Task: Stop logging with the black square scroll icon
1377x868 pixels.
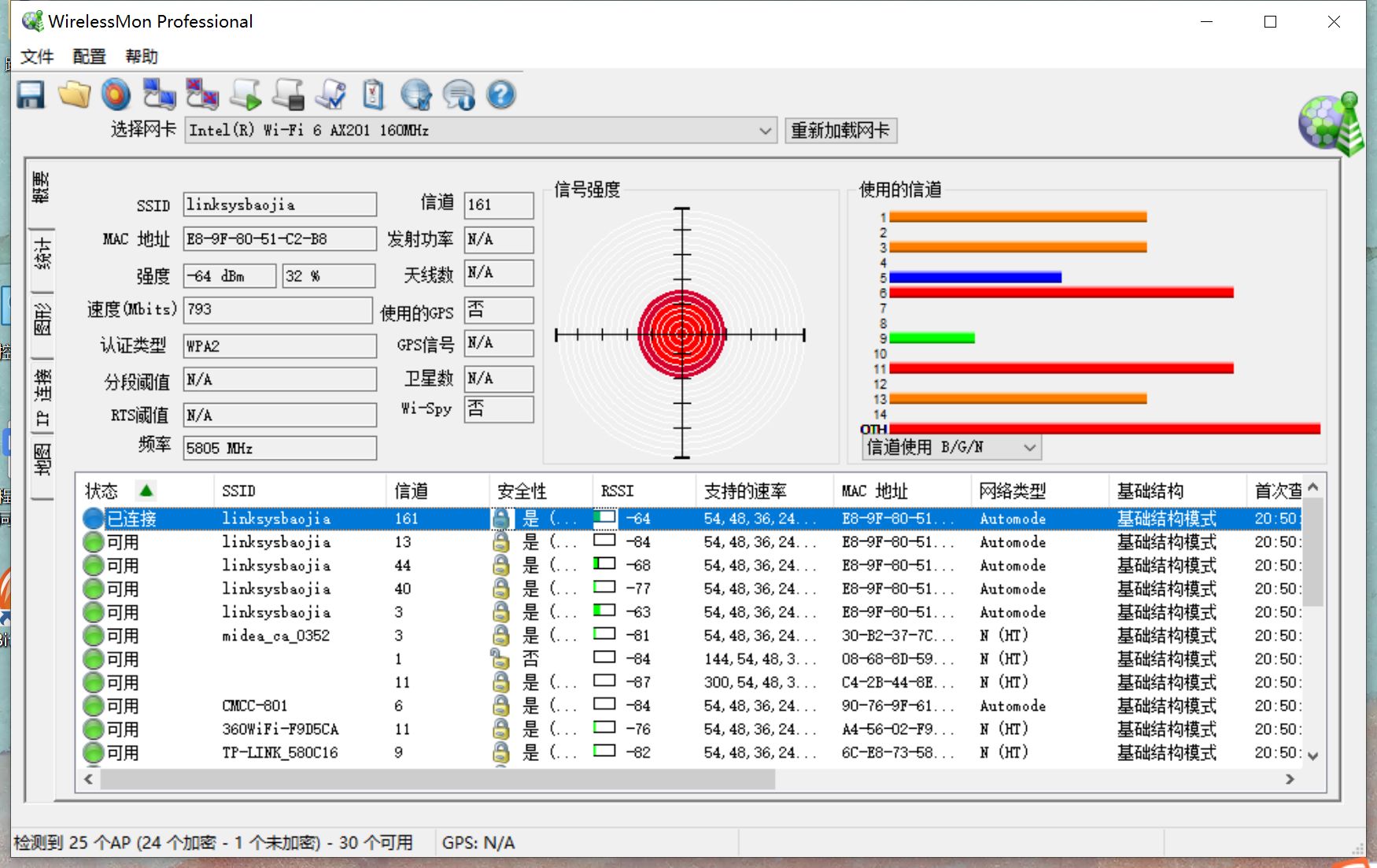Action: click(x=288, y=94)
